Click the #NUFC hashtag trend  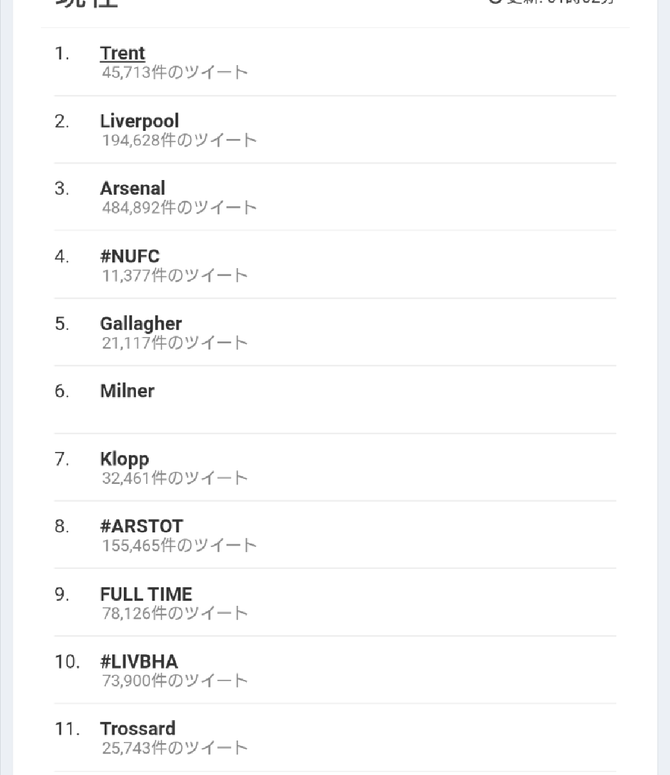click(x=129, y=256)
